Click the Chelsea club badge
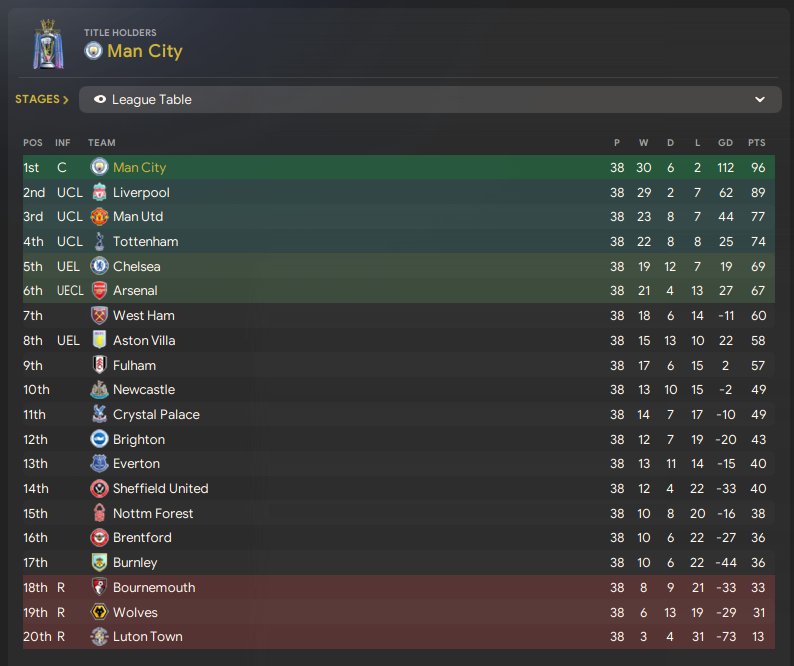The width and height of the screenshot is (794, 666). pos(99,266)
